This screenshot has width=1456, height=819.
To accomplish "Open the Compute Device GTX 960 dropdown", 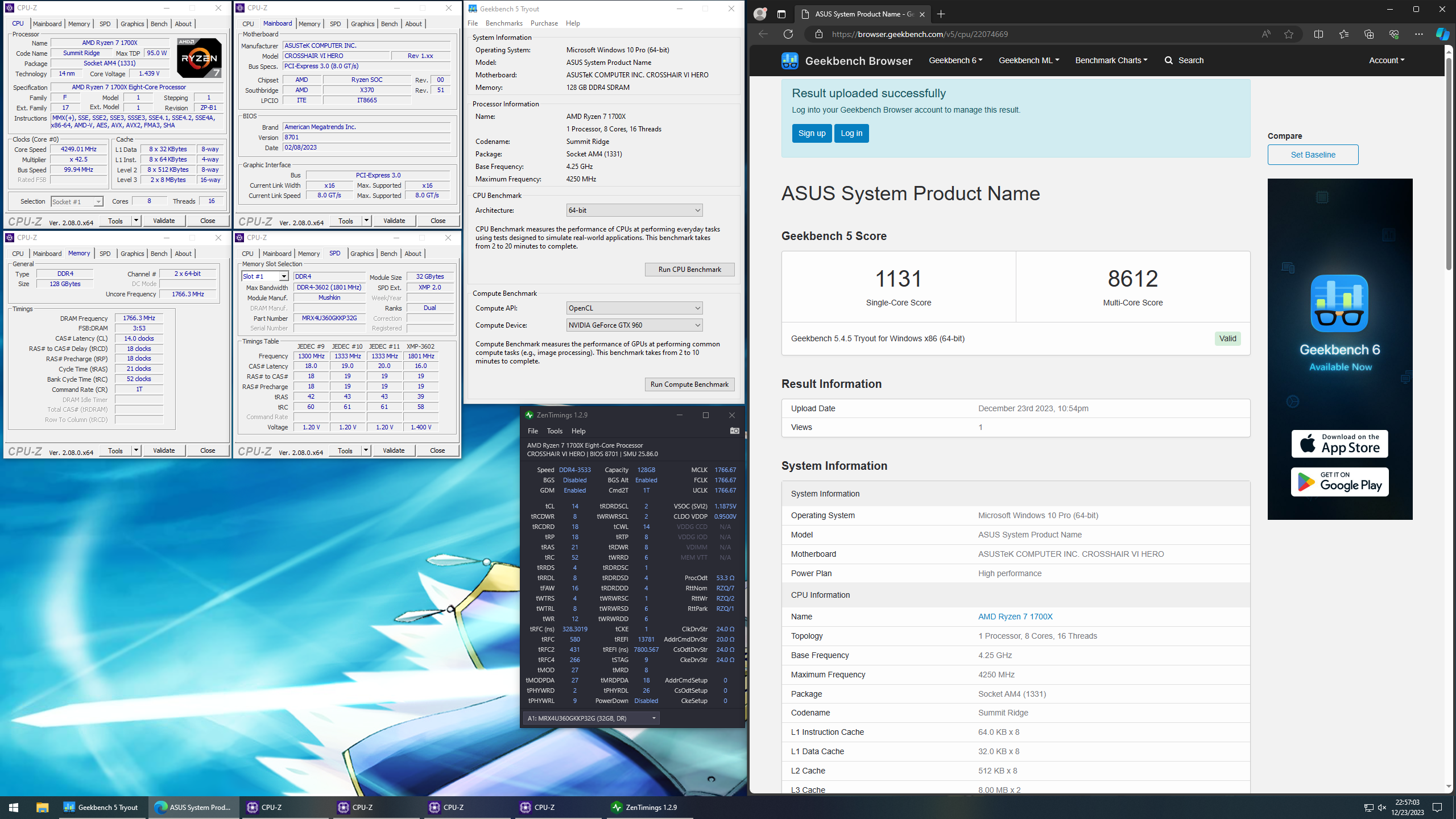I will [x=634, y=325].
